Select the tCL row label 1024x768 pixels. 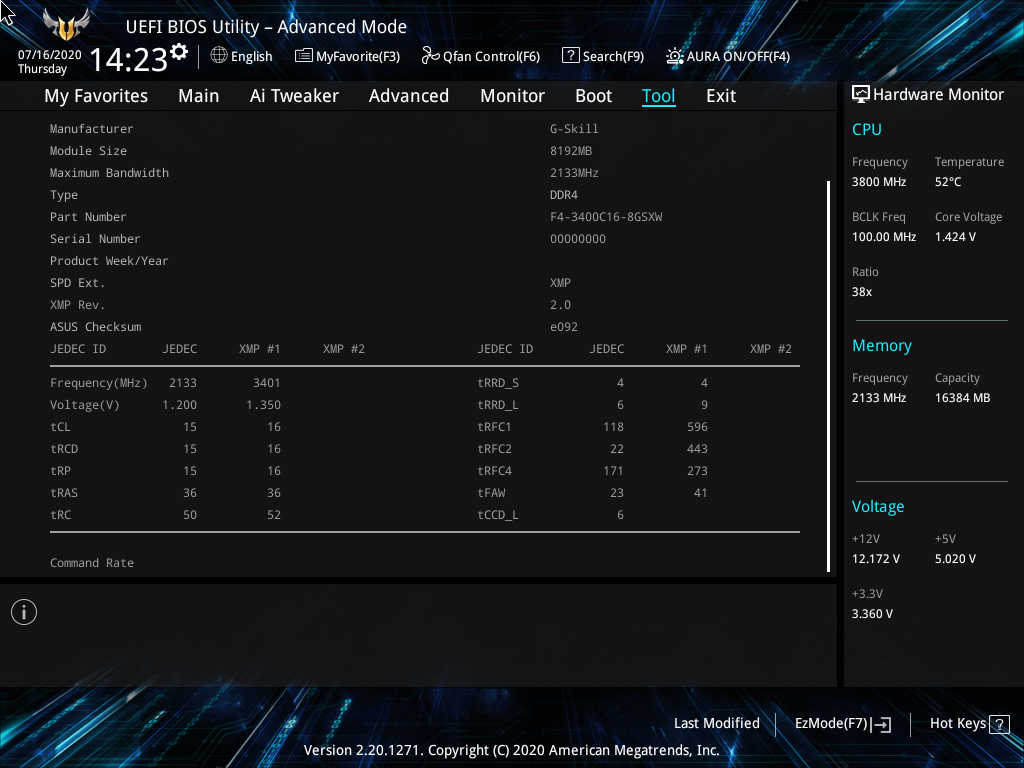coord(60,427)
